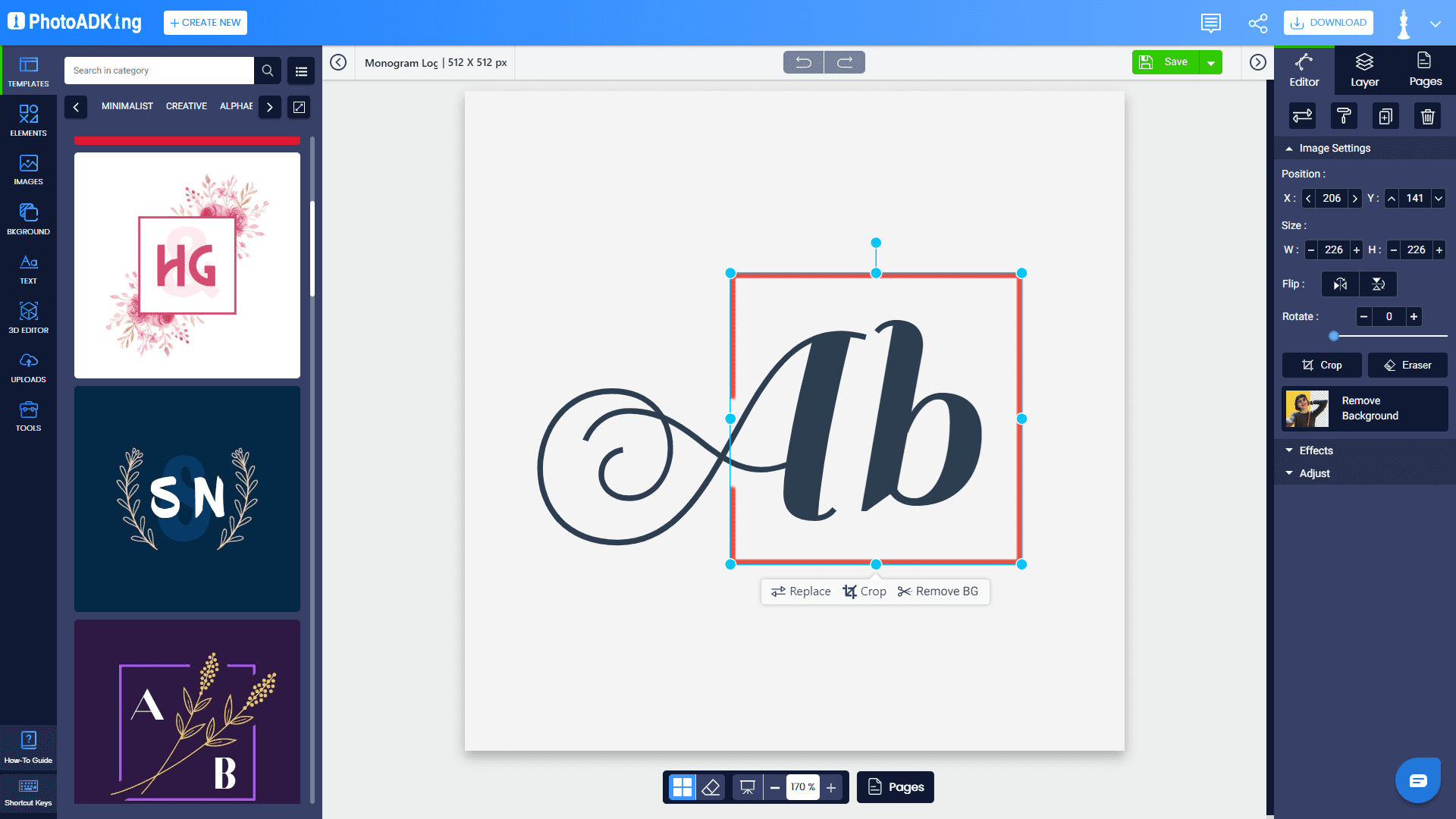Viewport: 1456px width, 819px height.
Task: Show next template categories arrow
Action: click(269, 107)
